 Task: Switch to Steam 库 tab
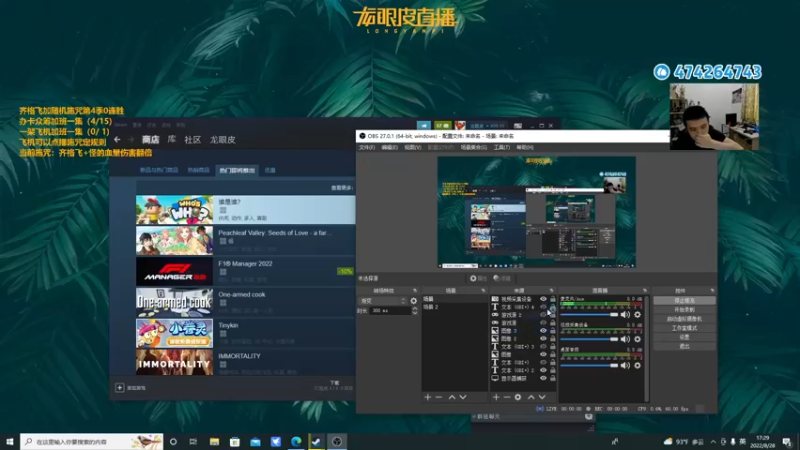pyautogui.click(x=172, y=139)
